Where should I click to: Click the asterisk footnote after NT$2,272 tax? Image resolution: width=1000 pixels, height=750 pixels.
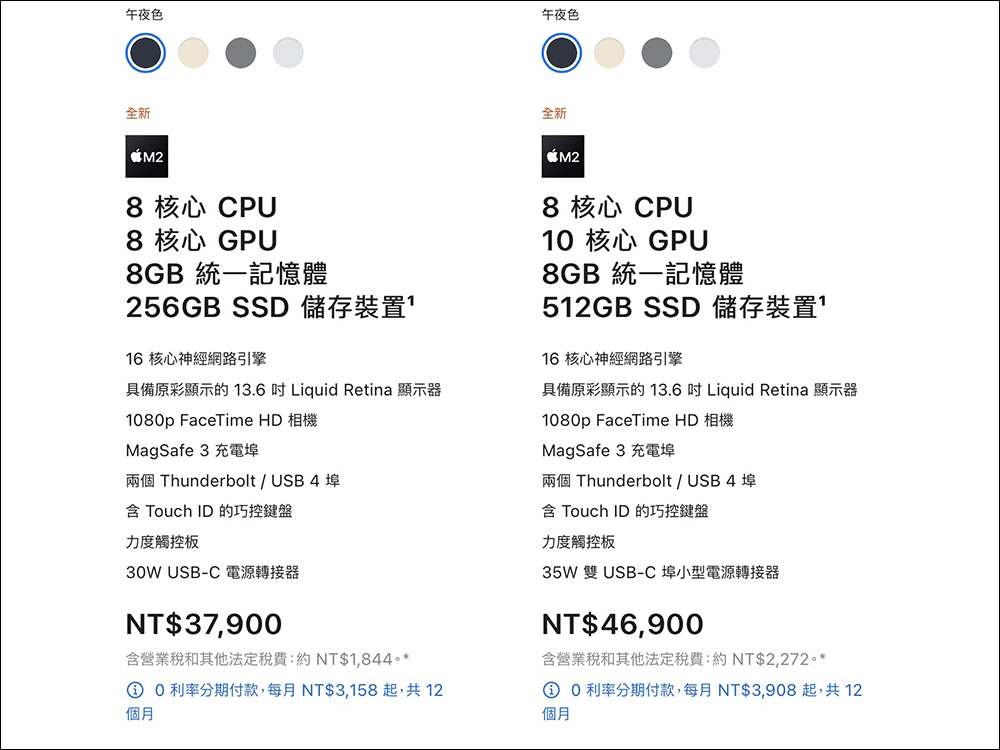[x=822, y=658]
